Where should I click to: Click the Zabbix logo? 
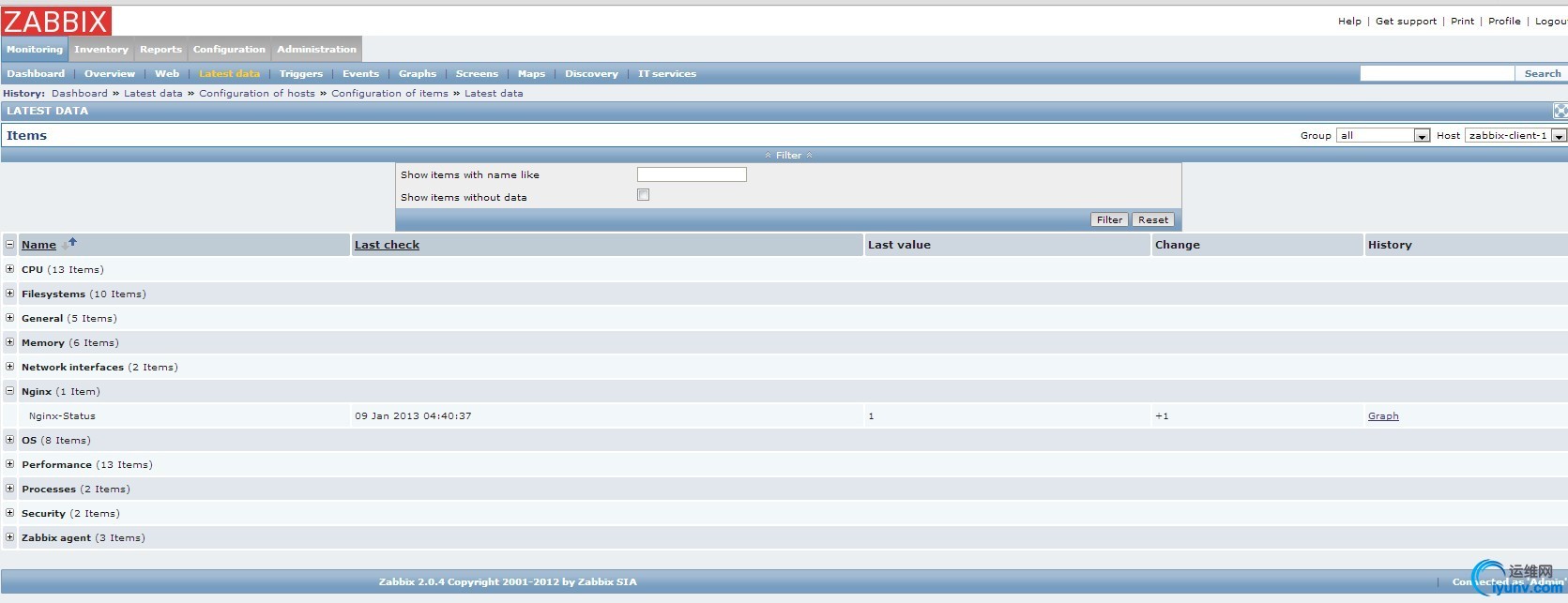(56, 21)
